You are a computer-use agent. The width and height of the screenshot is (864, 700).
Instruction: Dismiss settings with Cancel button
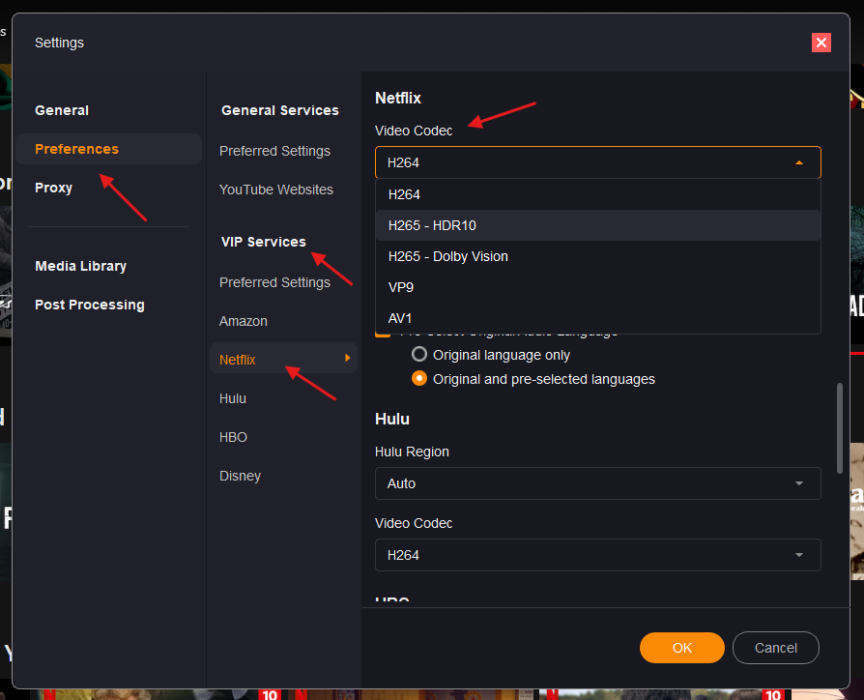point(775,648)
